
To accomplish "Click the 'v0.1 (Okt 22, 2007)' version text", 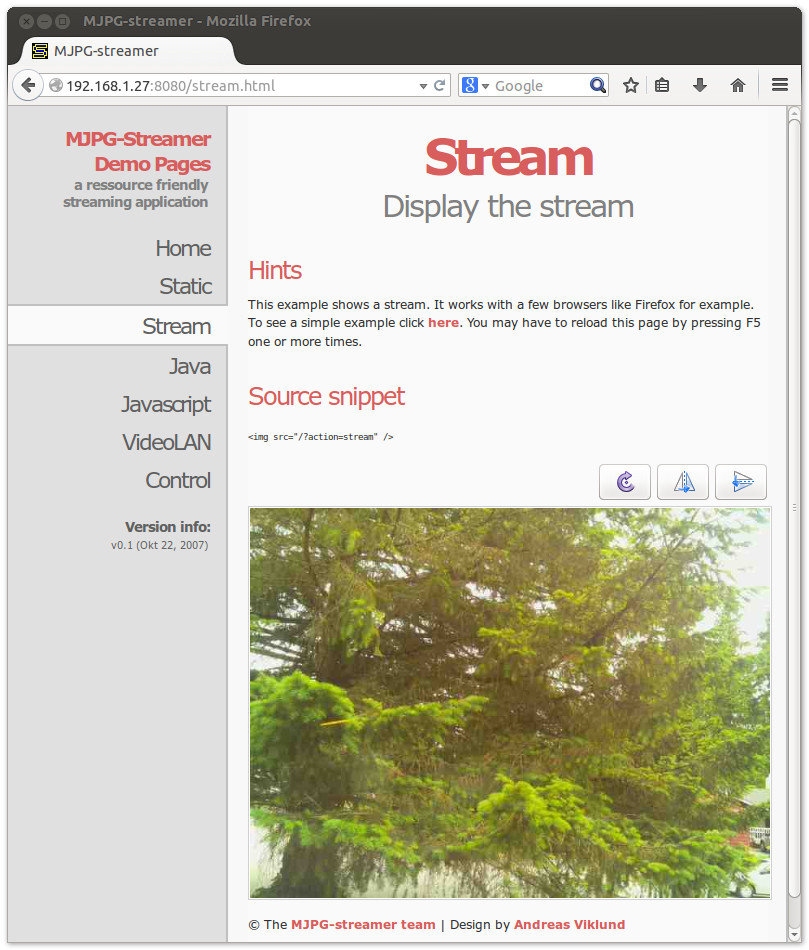I will click(x=159, y=545).
